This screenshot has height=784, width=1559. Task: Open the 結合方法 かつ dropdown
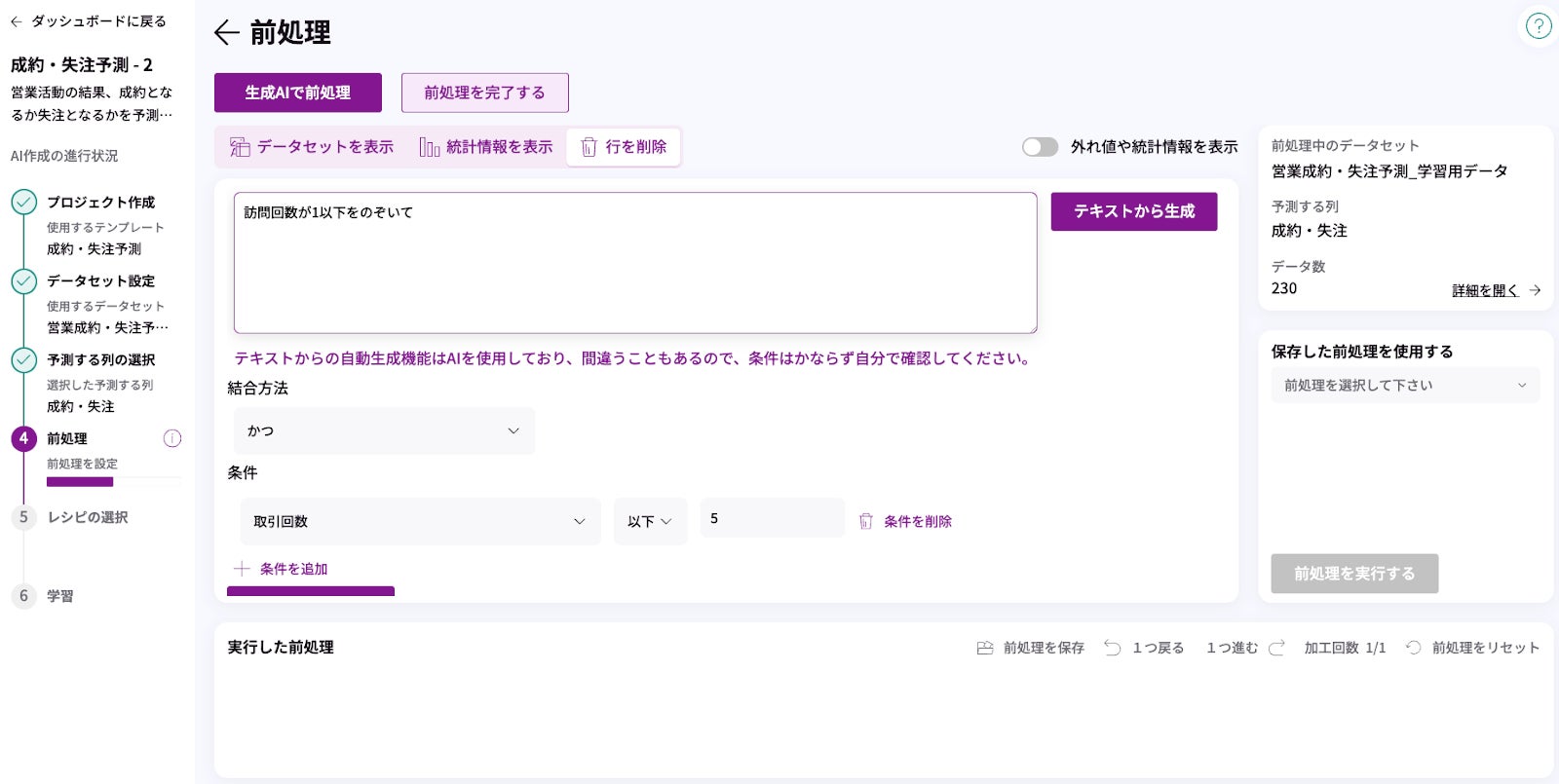[x=384, y=430]
